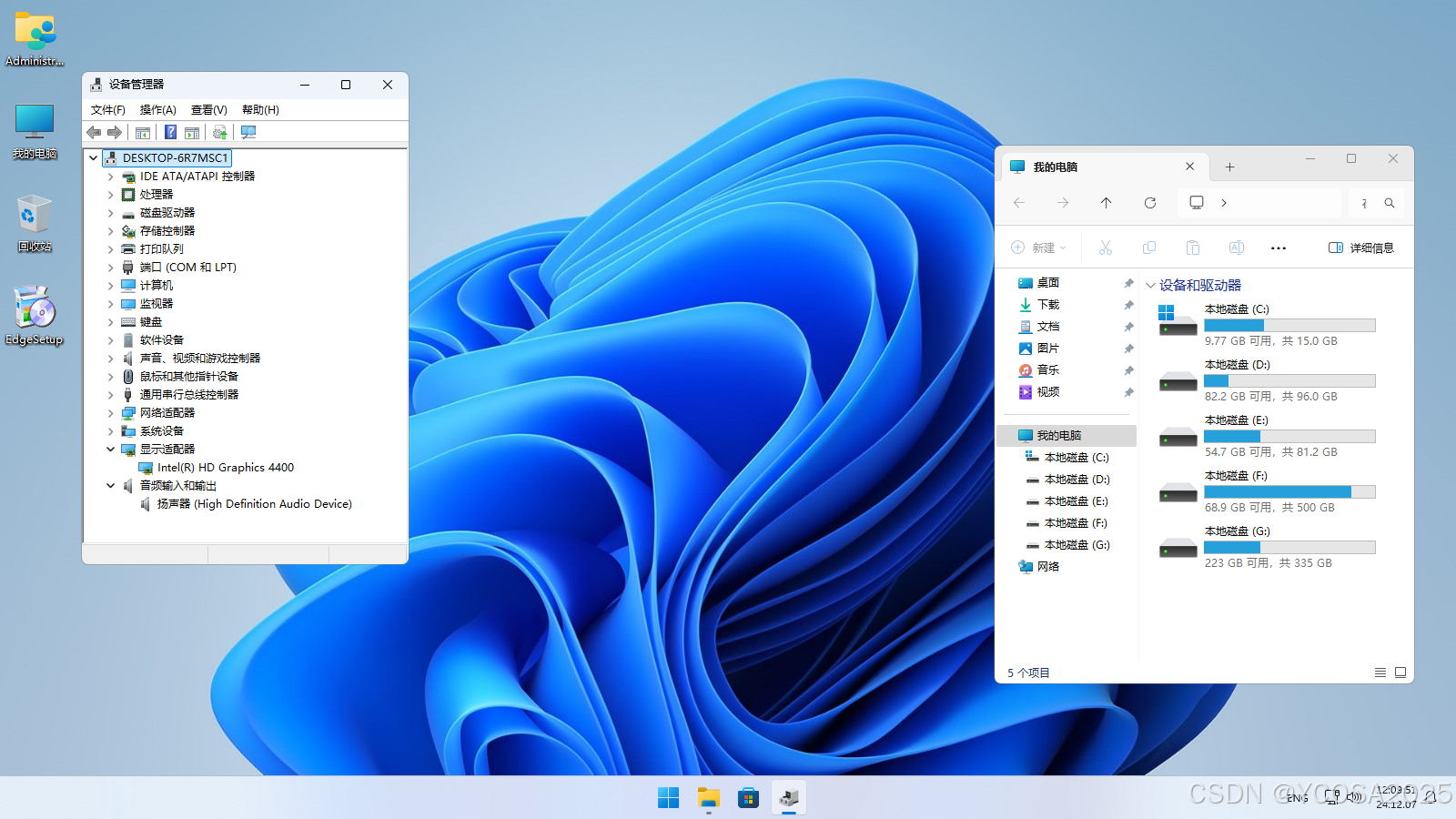Open the 帮助(H) menu

[261, 110]
